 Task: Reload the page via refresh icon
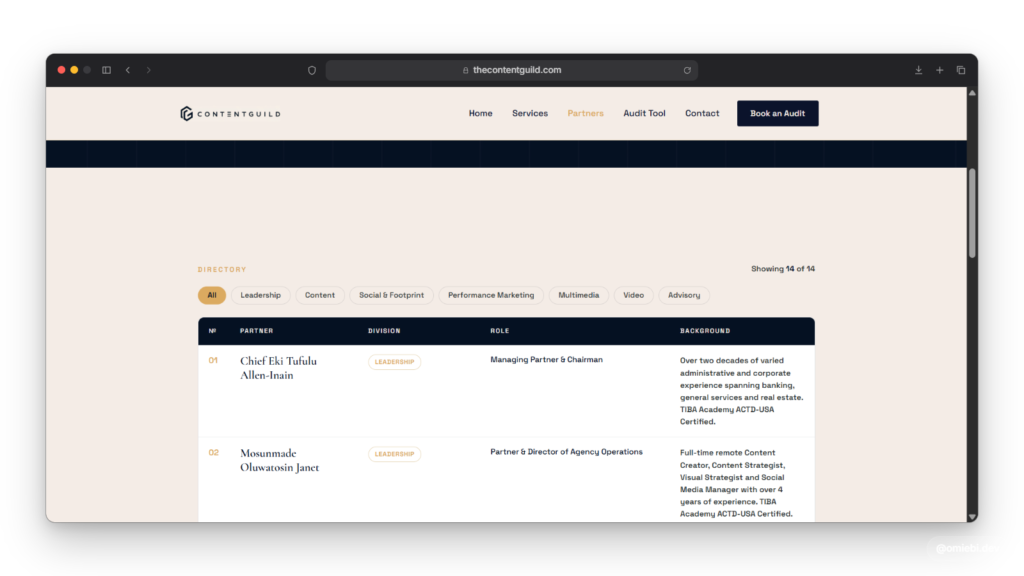[x=687, y=70]
